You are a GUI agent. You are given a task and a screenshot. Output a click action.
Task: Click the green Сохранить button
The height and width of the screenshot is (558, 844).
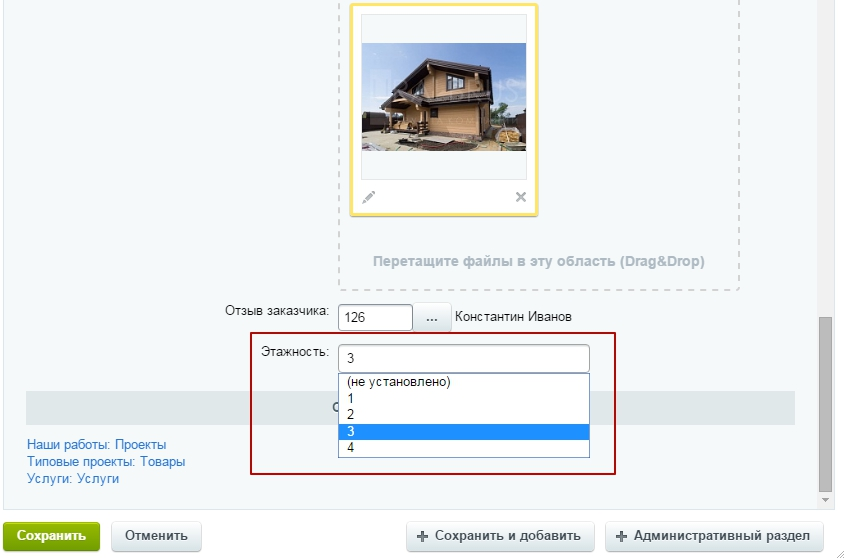point(52,536)
